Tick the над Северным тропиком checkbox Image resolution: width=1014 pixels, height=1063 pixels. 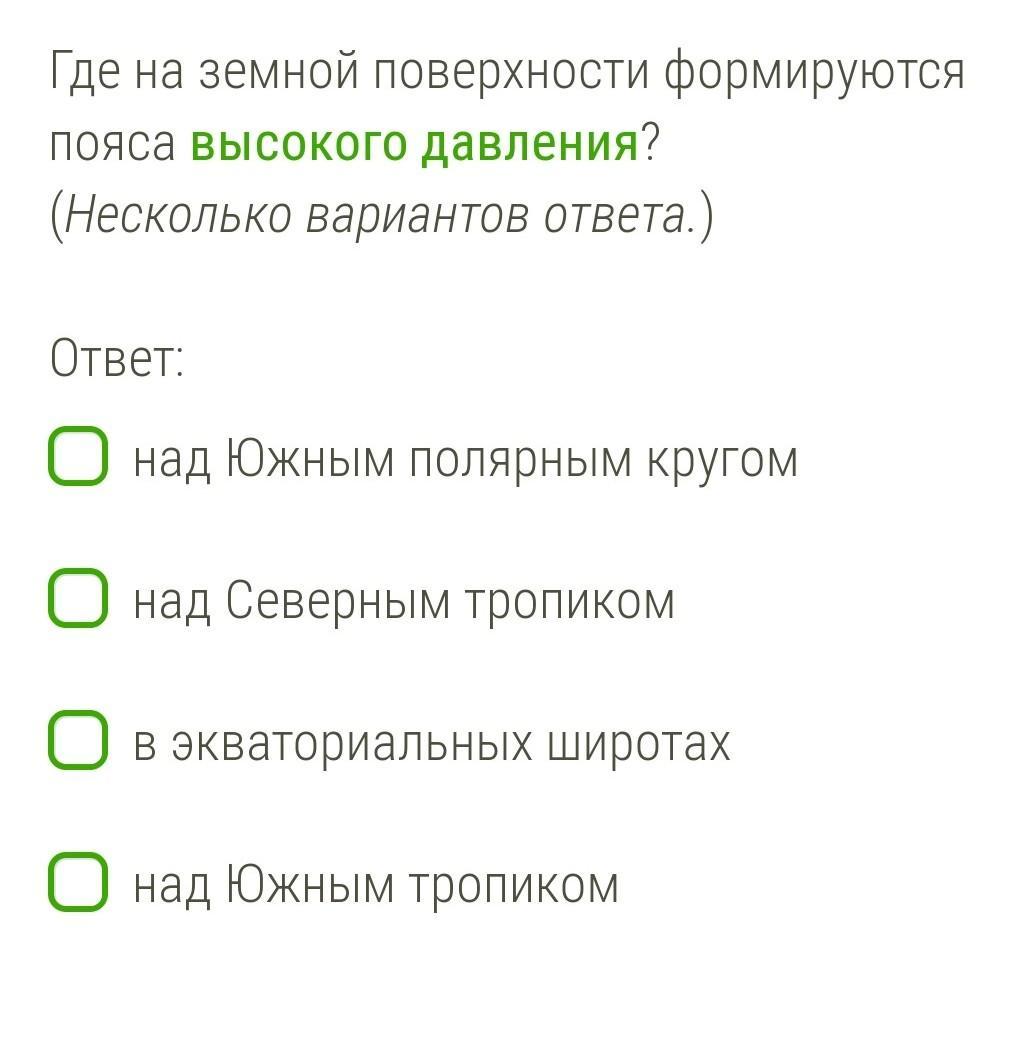click(x=77, y=599)
